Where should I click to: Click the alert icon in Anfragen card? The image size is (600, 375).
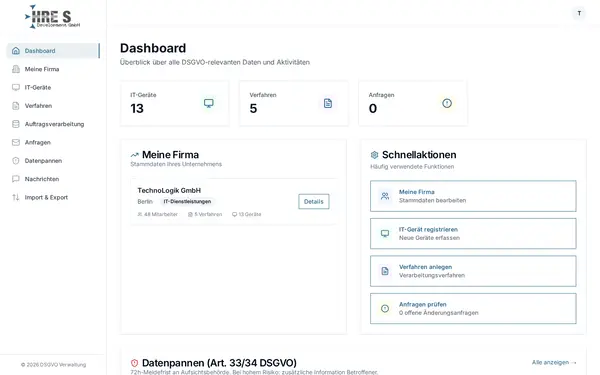447,103
